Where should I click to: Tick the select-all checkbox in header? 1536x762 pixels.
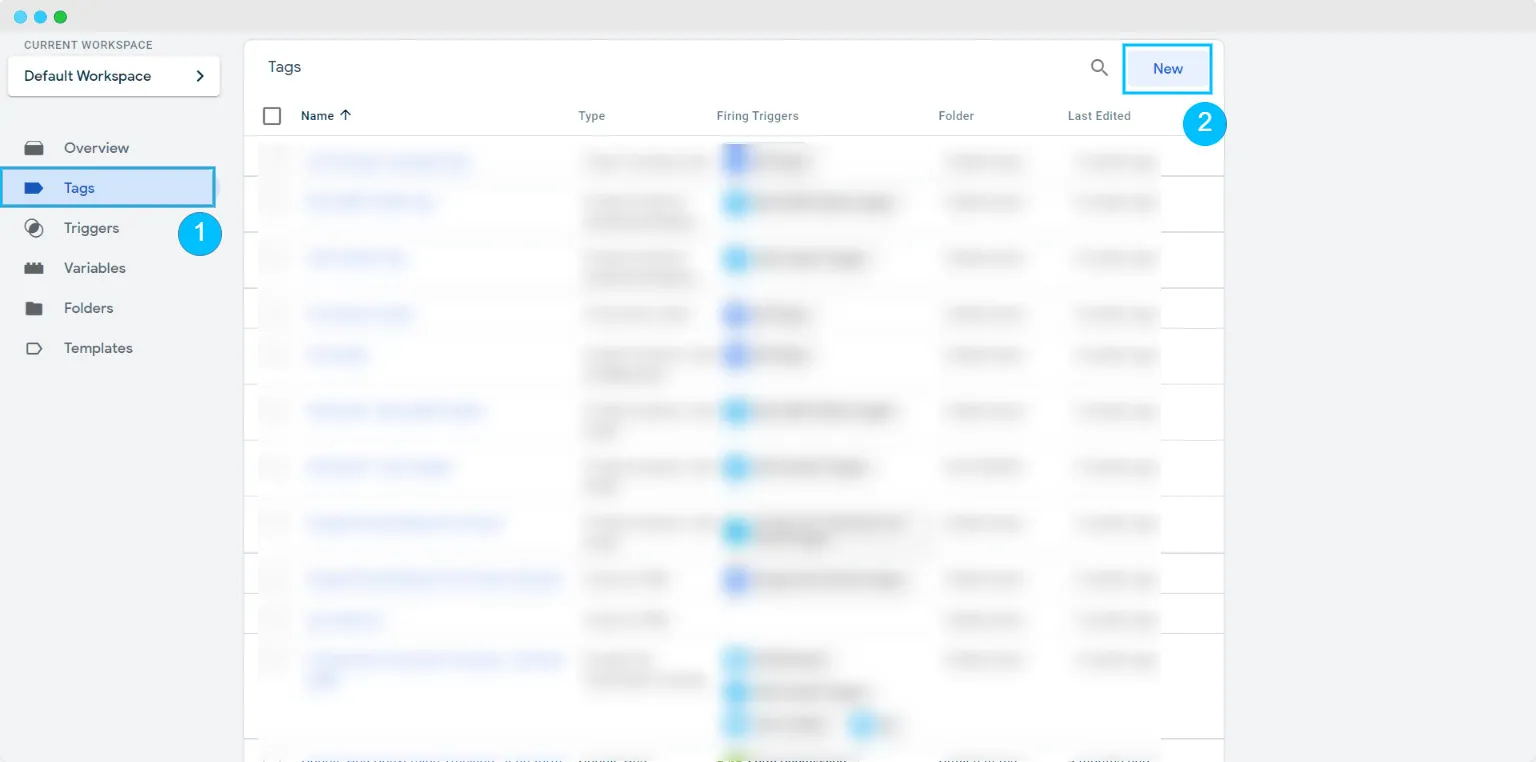click(272, 116)
